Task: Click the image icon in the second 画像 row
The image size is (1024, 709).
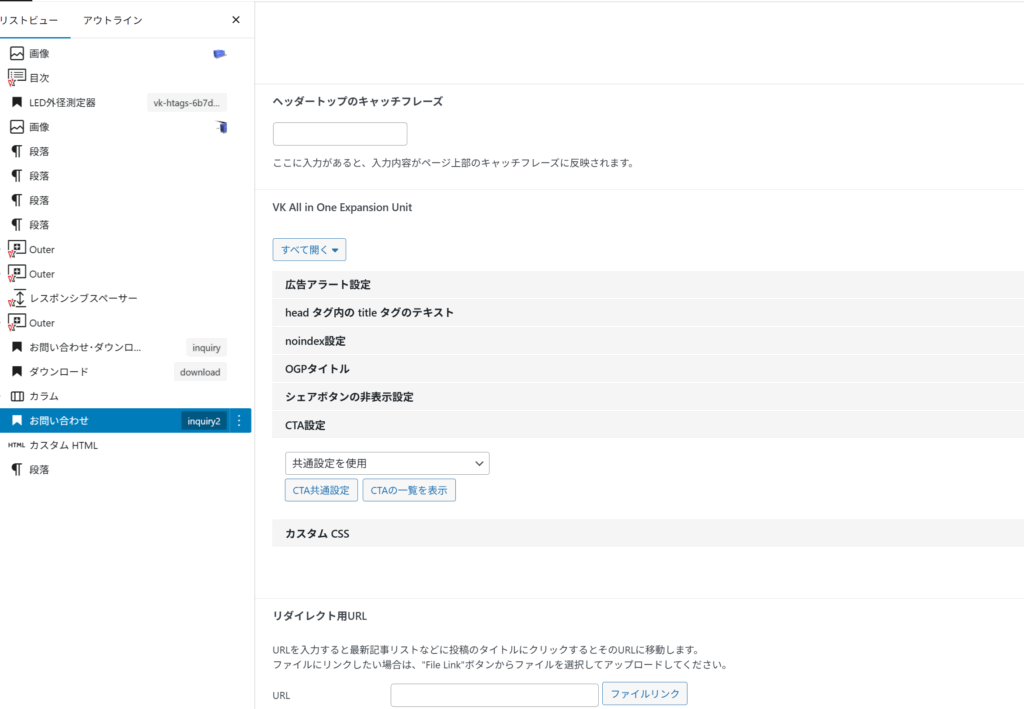Action: (17, 127)
